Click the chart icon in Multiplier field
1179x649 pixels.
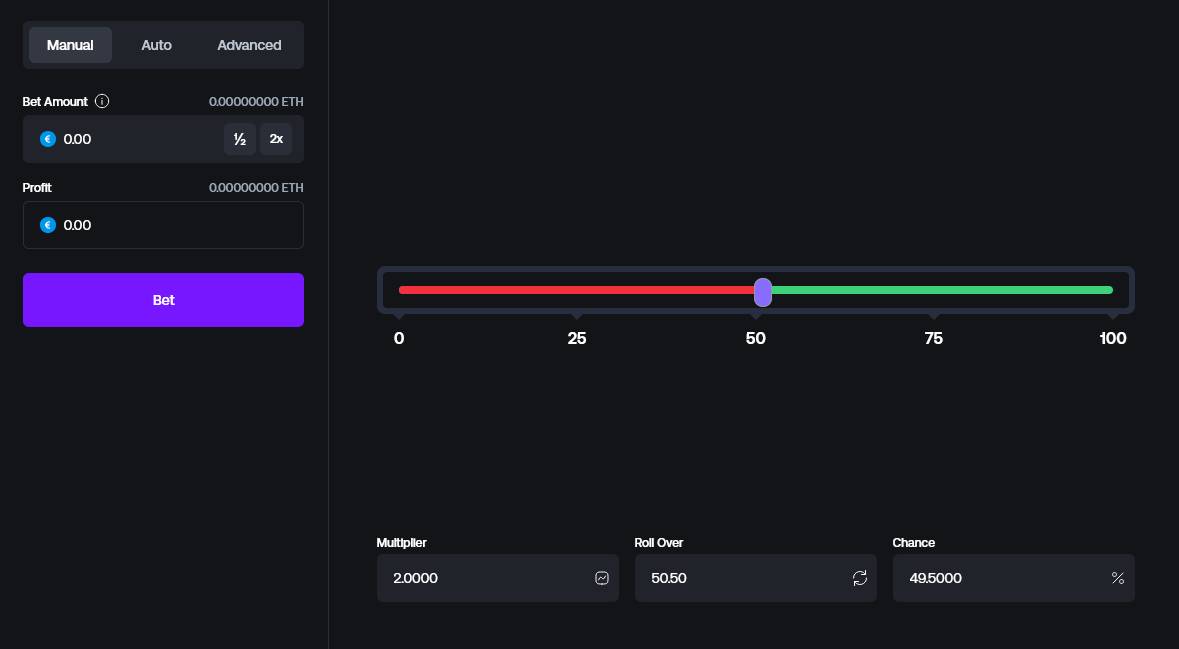coord(602,578)
